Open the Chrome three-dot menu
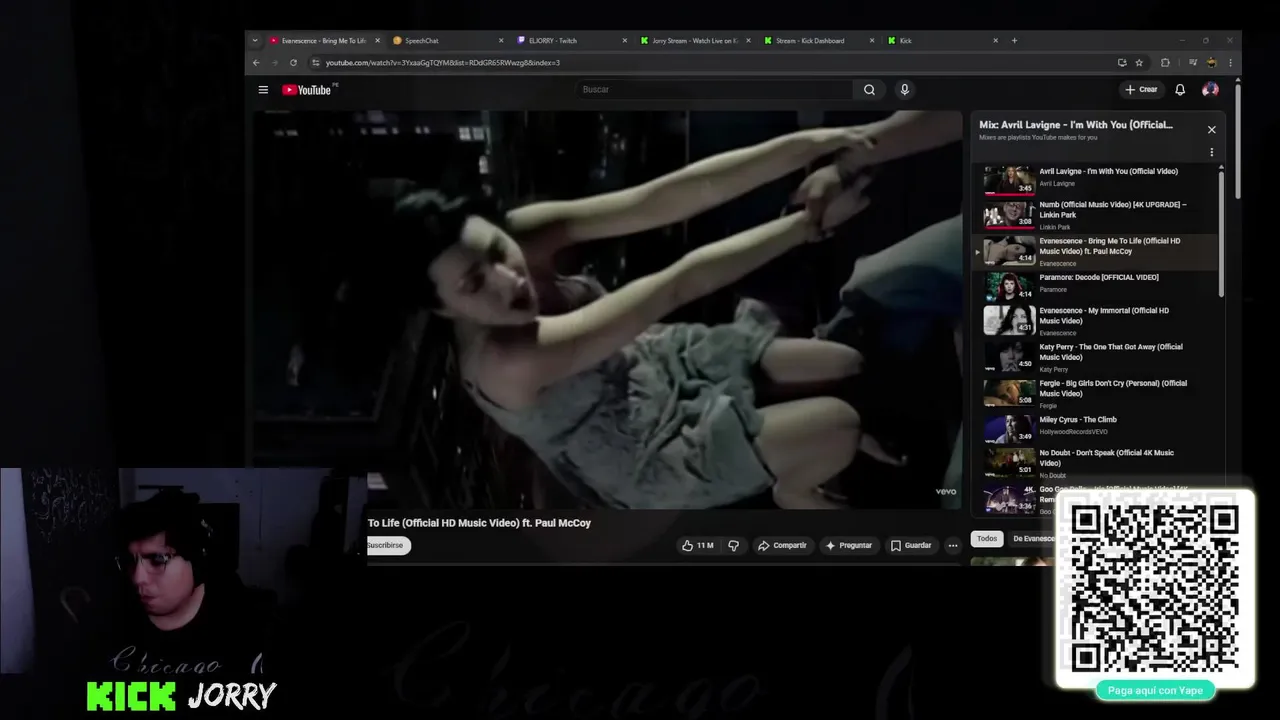 (1230, 63)
